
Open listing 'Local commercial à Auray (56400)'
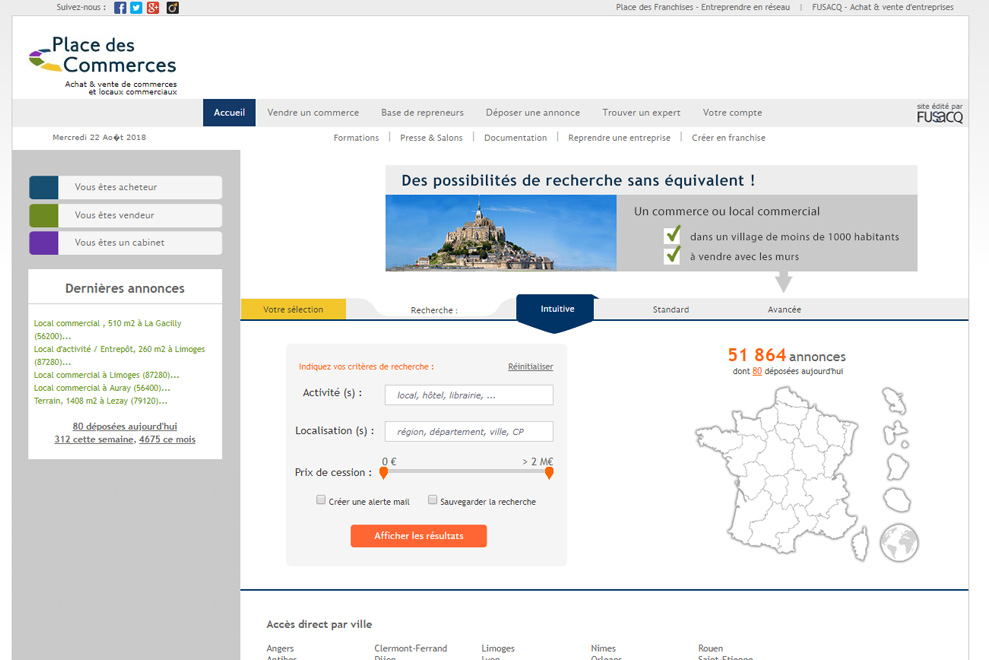point(102,388)
